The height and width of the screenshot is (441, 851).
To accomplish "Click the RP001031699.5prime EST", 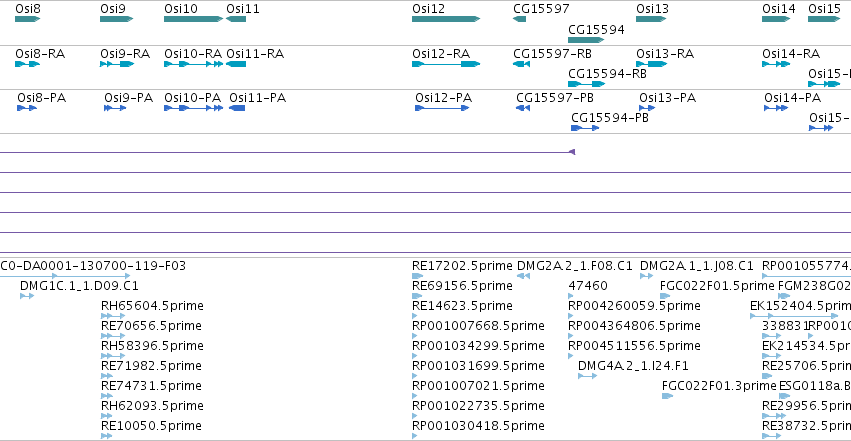I will [x=415, y=376].
